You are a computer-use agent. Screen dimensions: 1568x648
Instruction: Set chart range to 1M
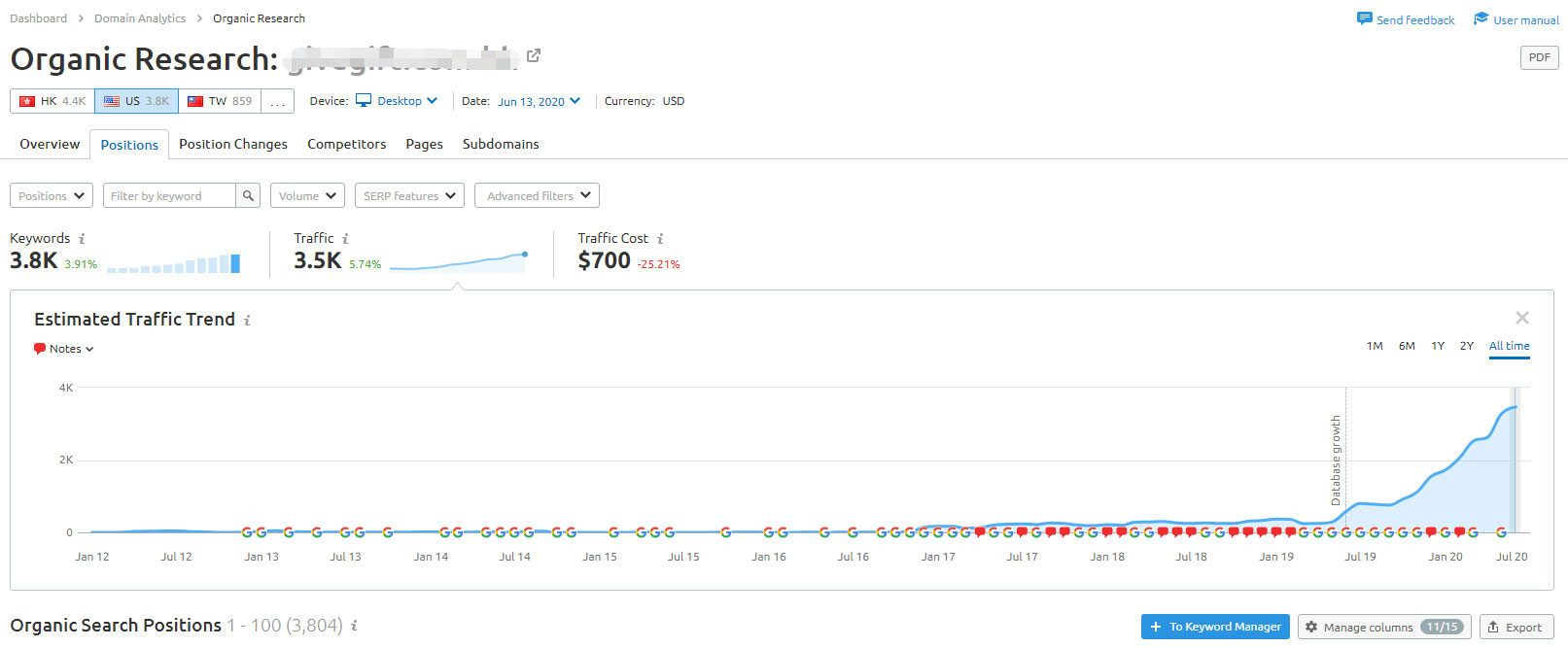(1375, 346)
